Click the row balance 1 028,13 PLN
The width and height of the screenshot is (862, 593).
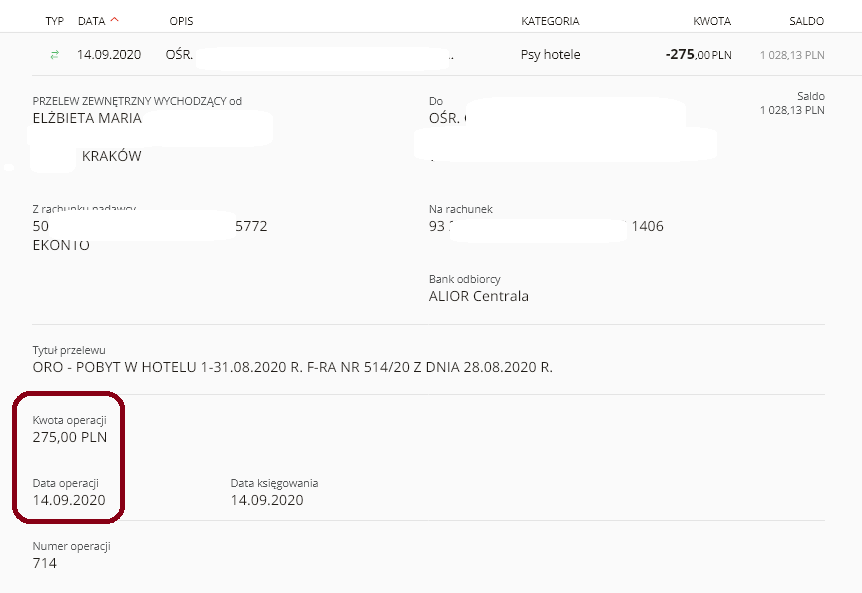tap(792, 55)
